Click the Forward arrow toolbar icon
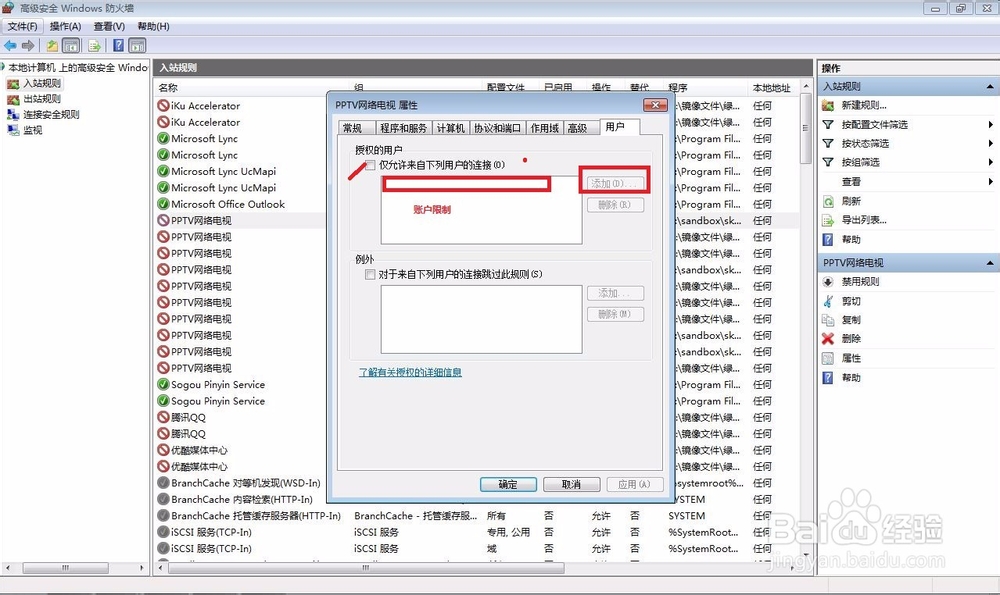The width and height of the screenshot is (1000, 595). click(28, 45)
